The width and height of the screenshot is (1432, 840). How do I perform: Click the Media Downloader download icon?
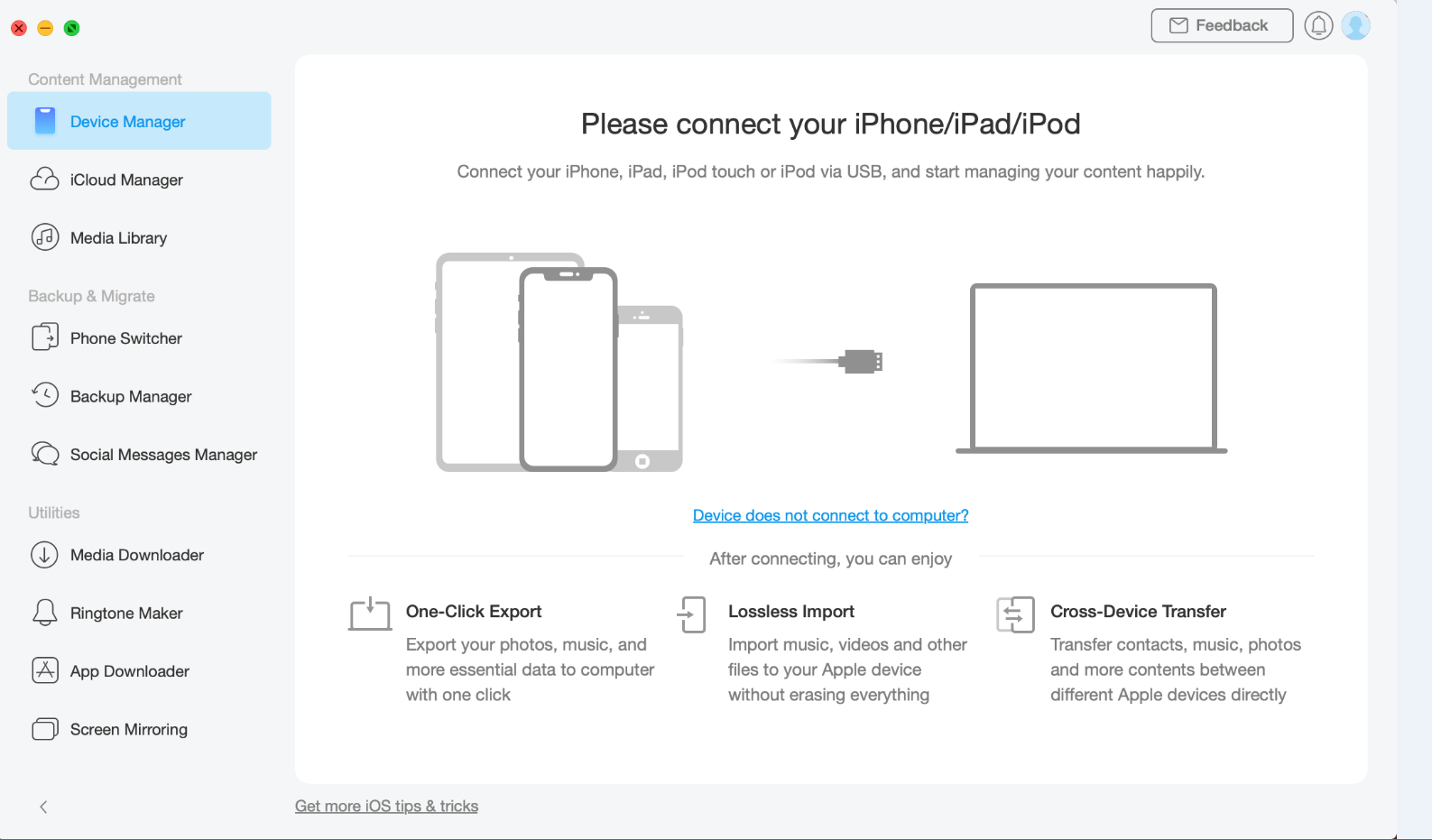point(45,555)
